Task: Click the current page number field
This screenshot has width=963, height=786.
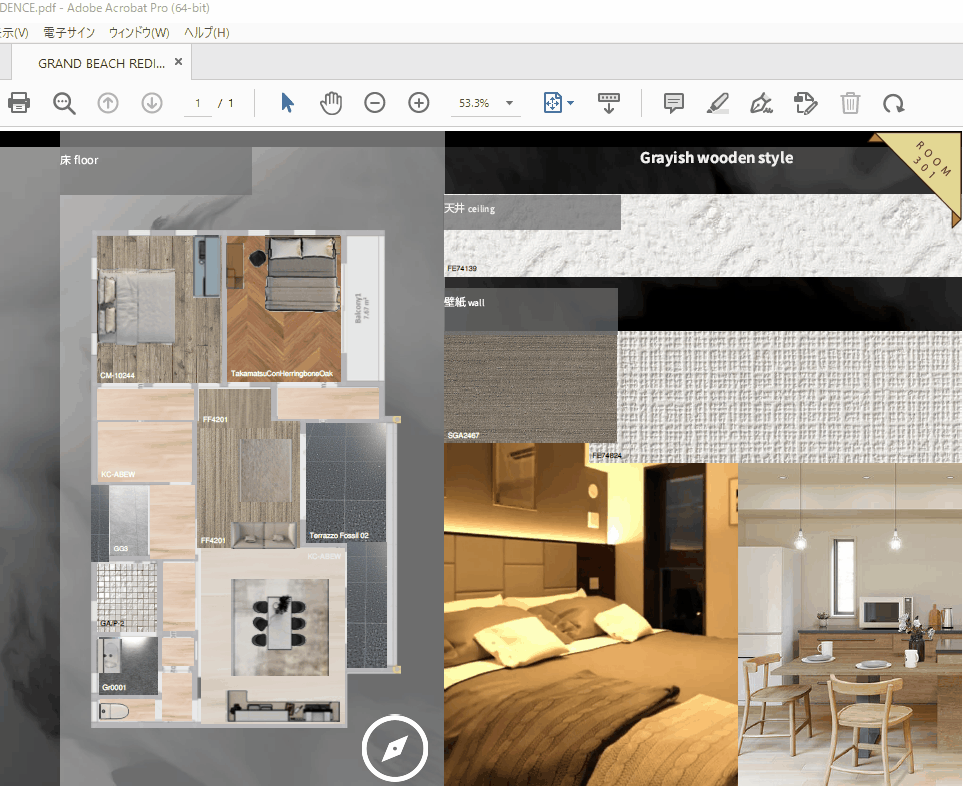Action: click(x=198, y=103)
